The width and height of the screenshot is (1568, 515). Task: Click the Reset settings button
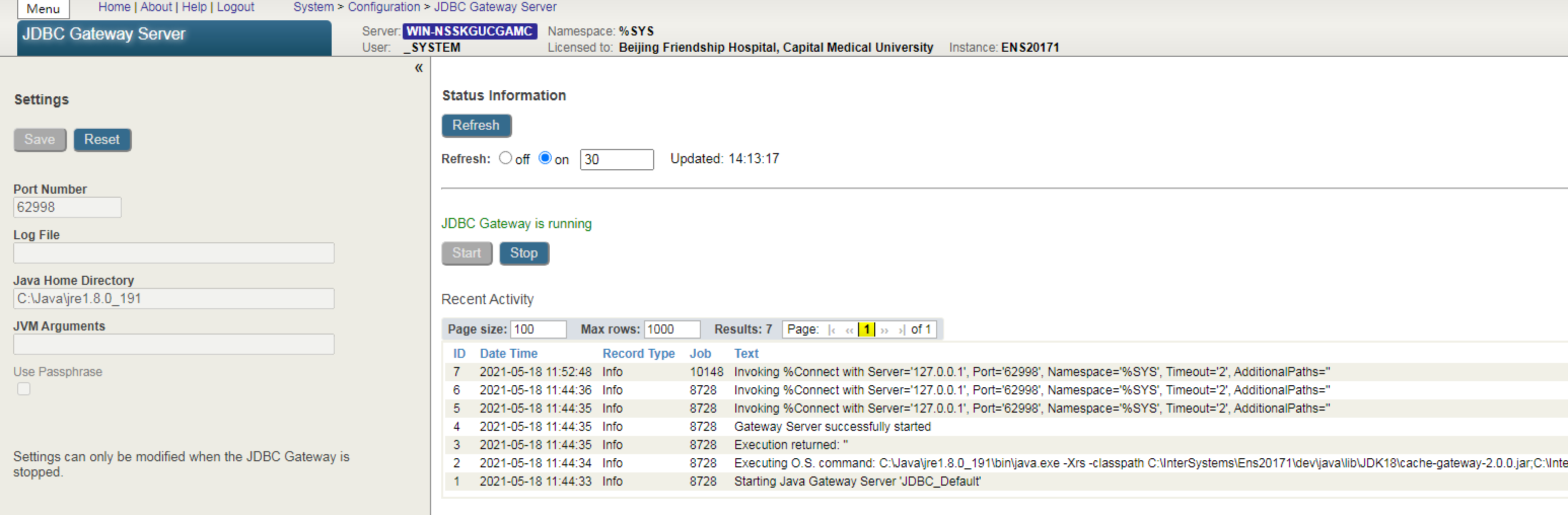[x=101, y=139]
